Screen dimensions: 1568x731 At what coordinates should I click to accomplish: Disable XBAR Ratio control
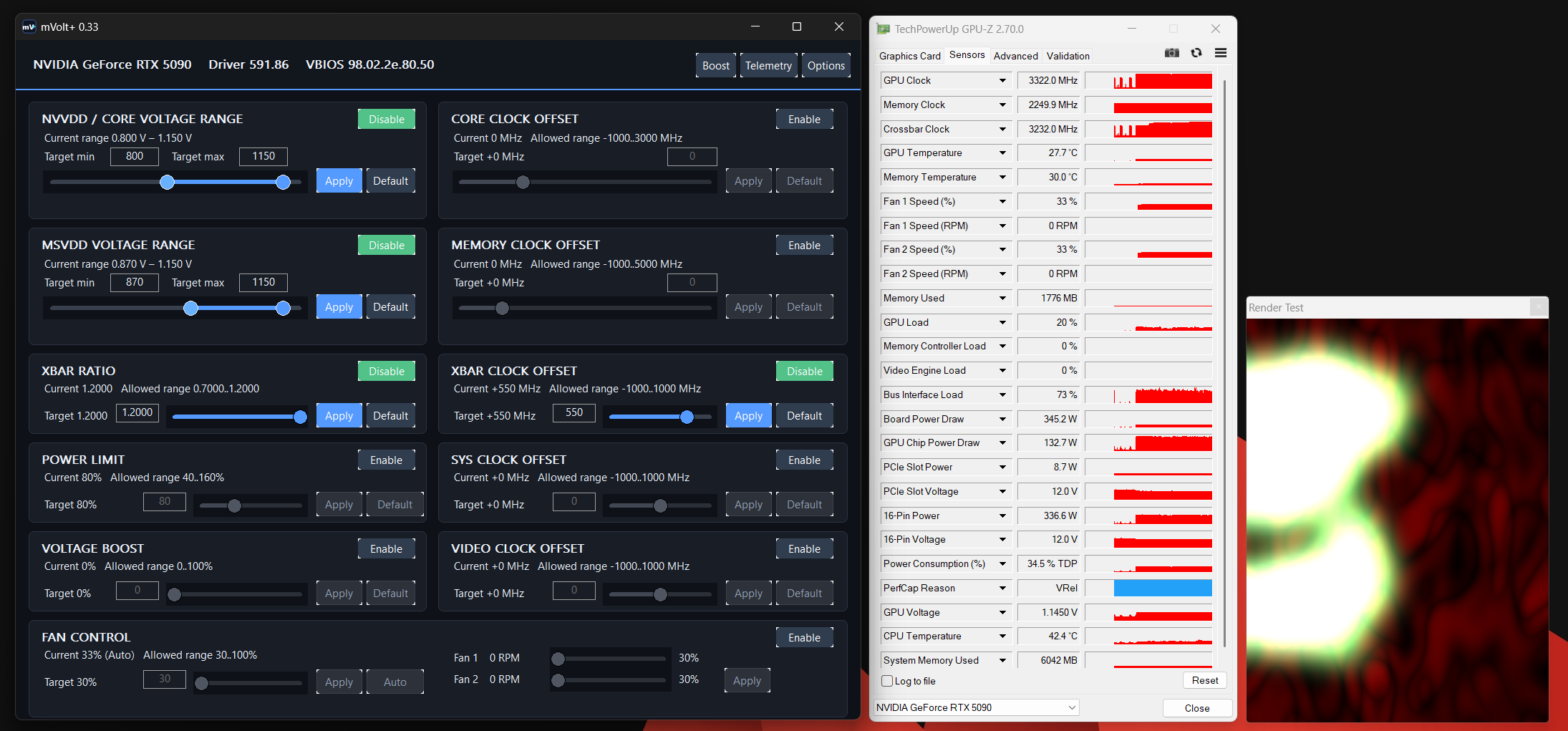tap(387, 372)
